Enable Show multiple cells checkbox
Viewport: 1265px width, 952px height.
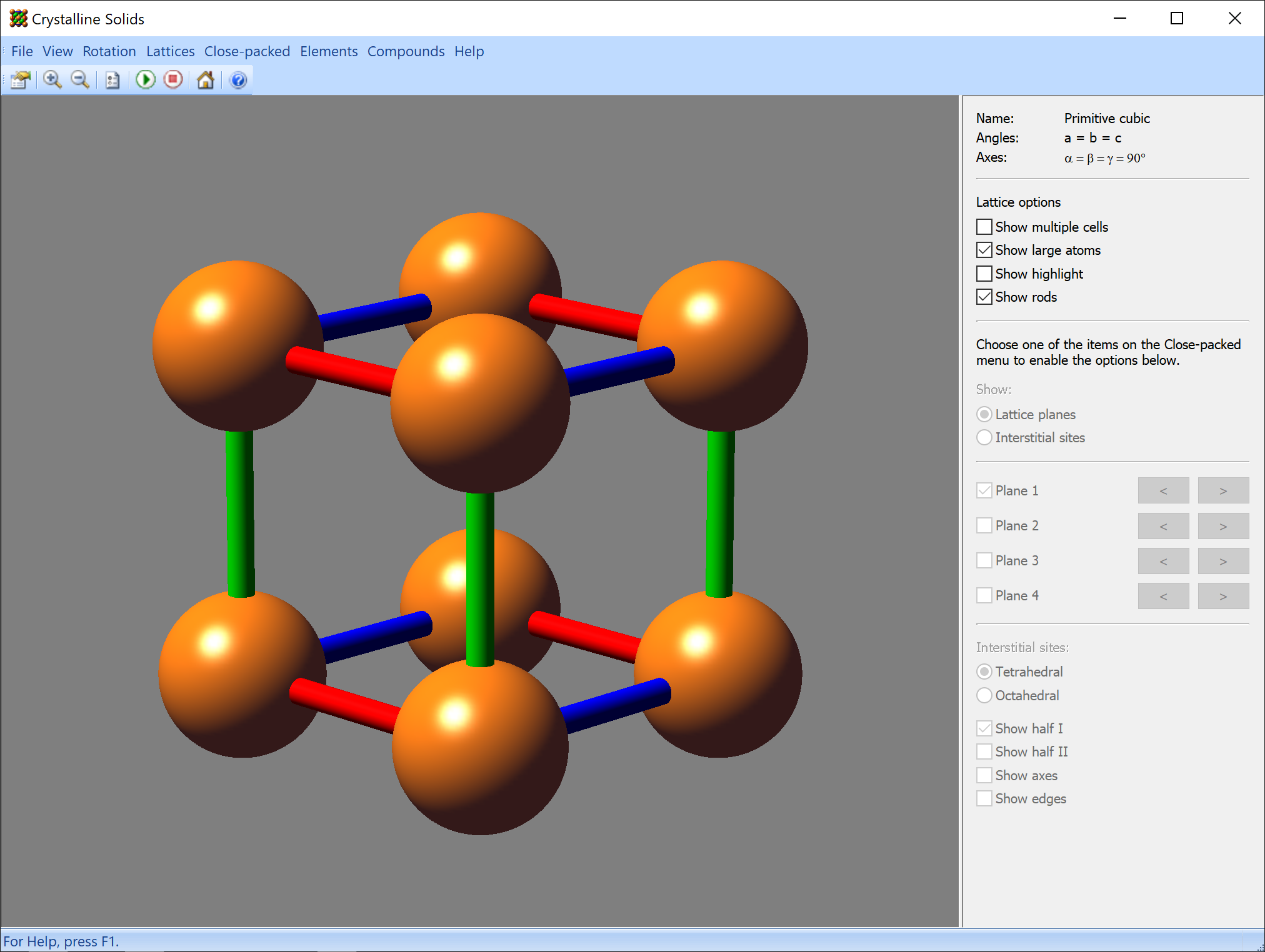pos(984,227)
